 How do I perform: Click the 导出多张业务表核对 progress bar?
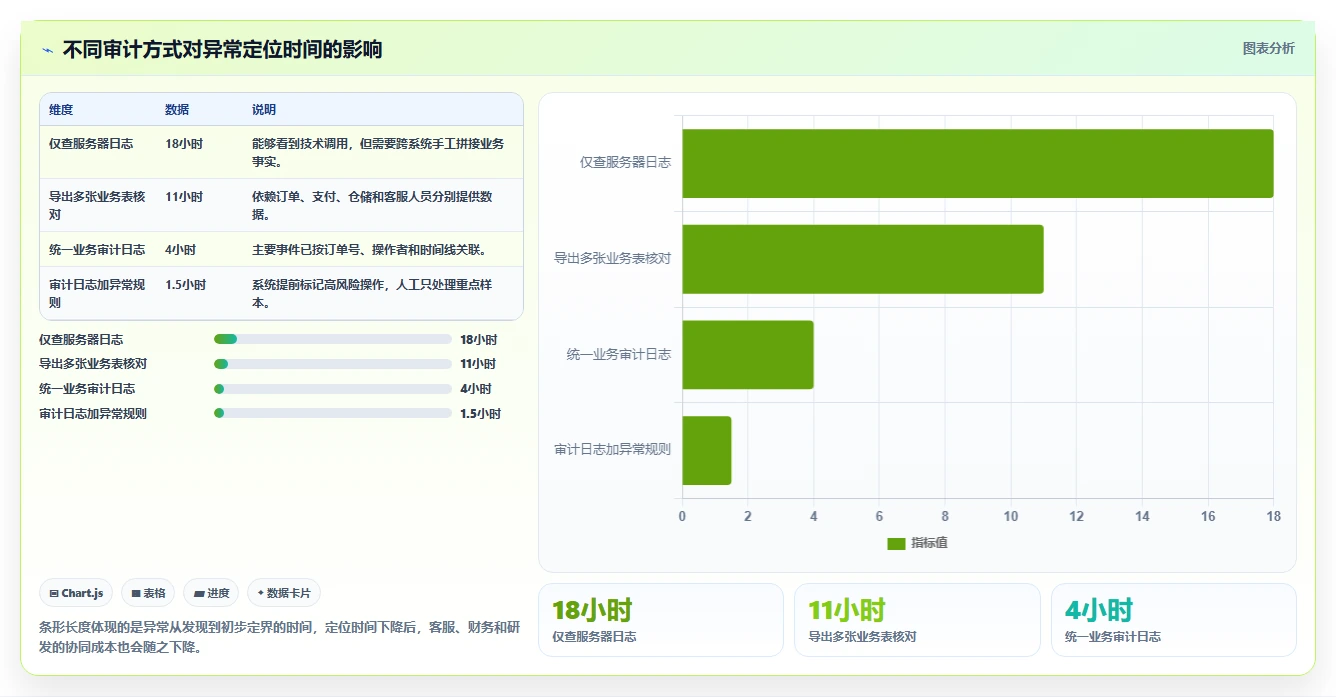(333, 364)
